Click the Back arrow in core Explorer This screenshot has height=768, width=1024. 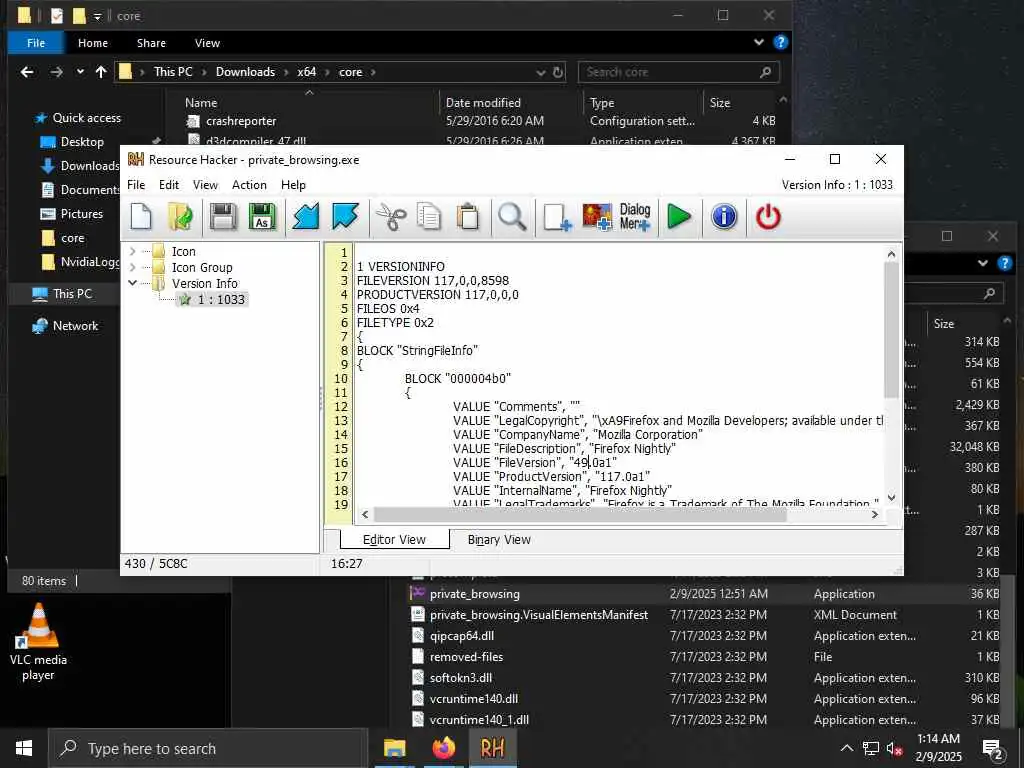[27, 72]
